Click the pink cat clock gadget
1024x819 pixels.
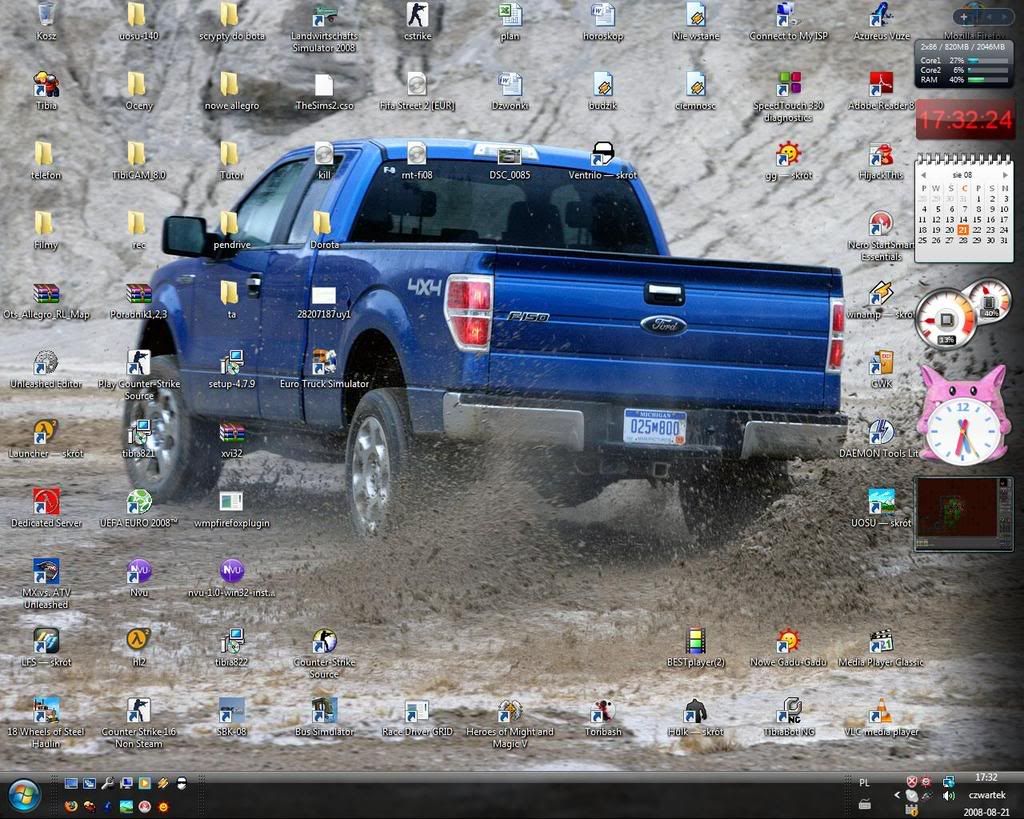coord(963,416)
